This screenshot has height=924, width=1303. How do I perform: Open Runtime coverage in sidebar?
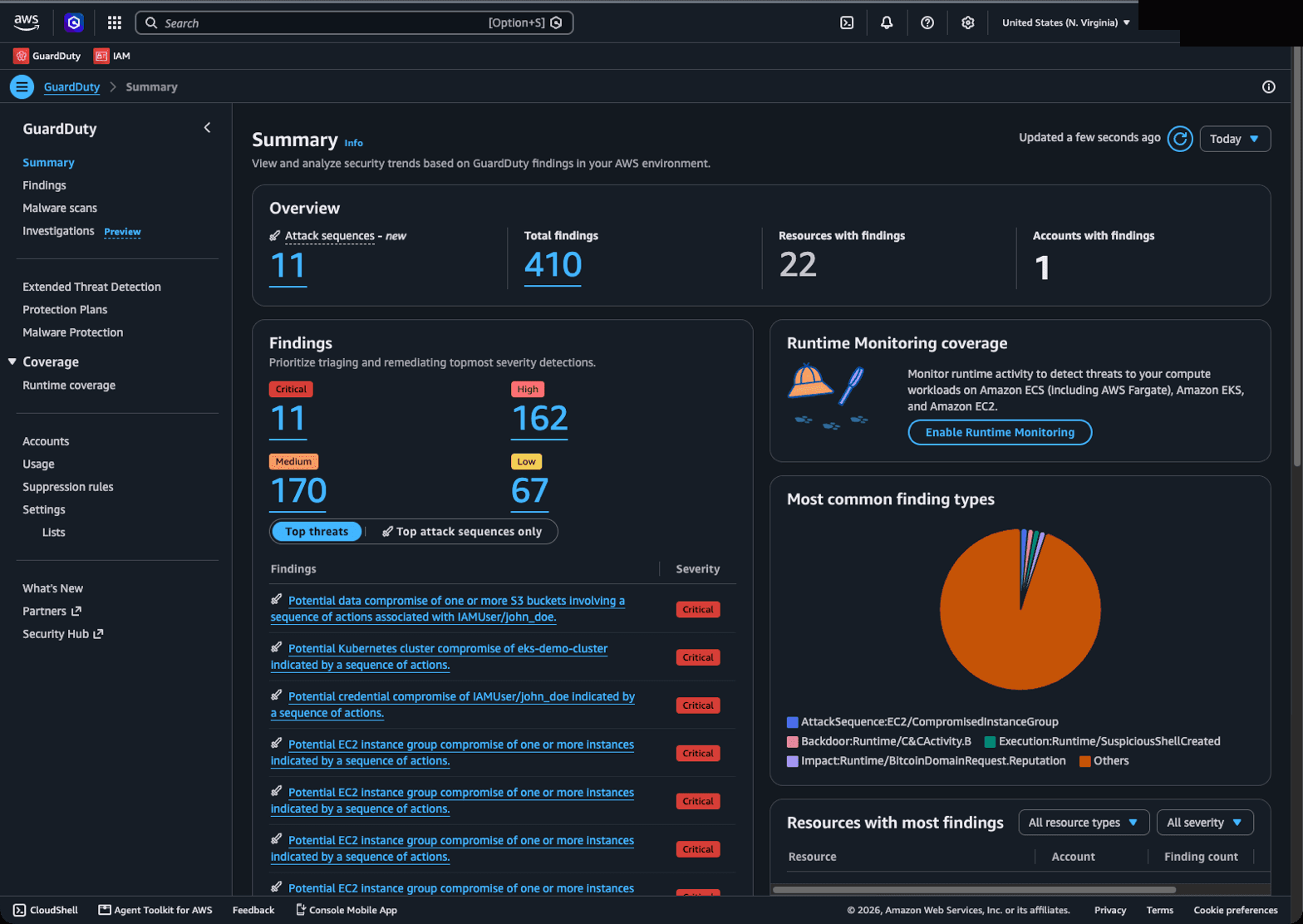tap(69, 386)
